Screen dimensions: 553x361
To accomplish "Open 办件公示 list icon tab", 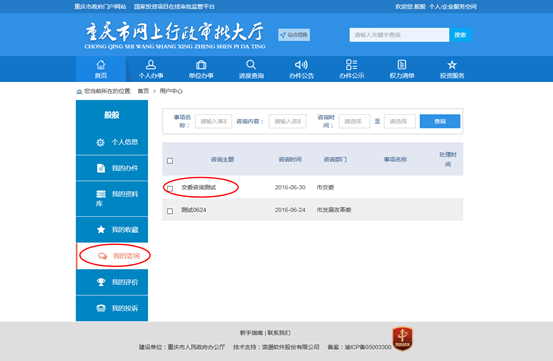I will (352, 69).
